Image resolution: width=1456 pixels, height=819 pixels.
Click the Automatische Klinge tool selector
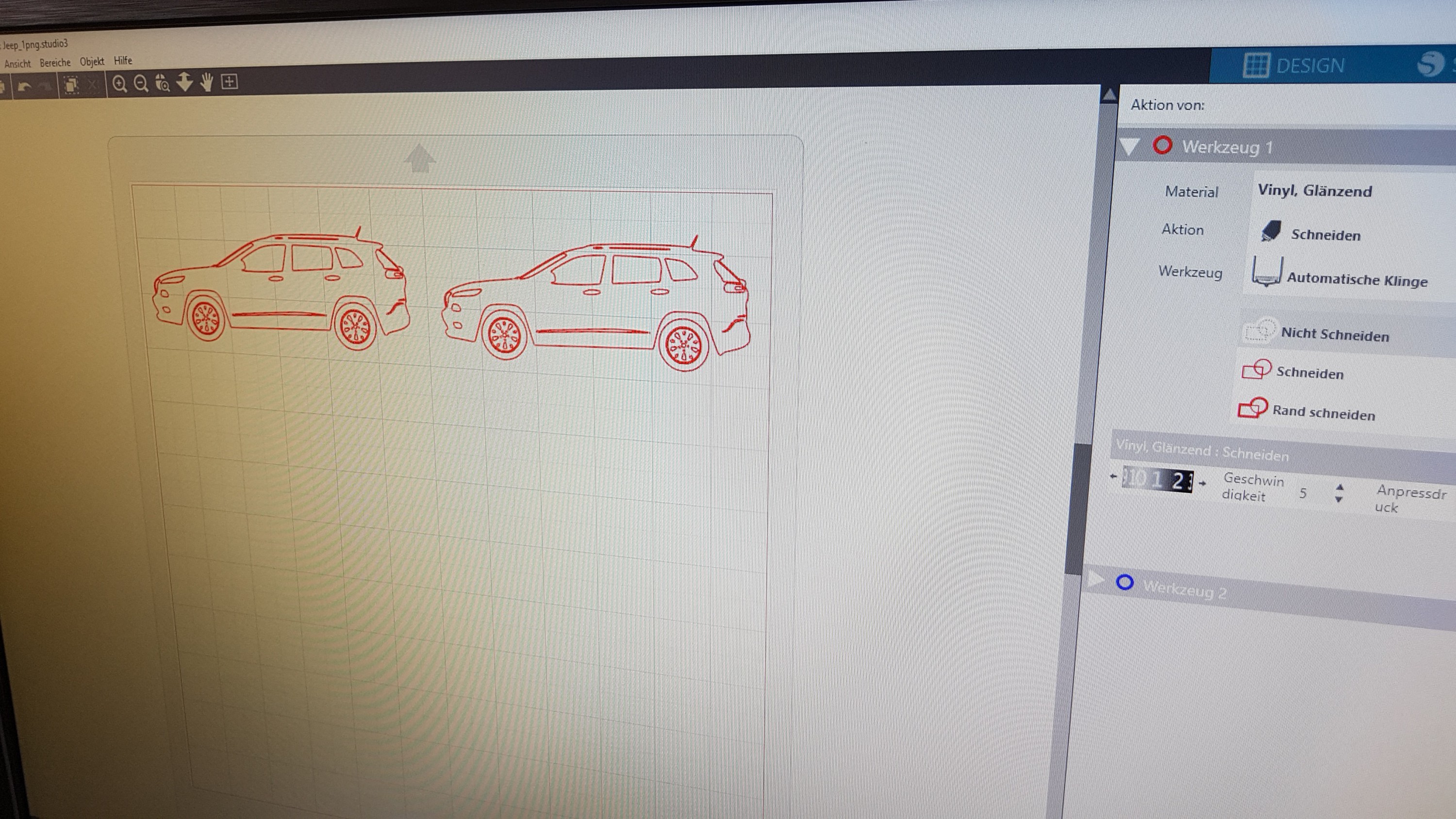click(x=1356, y=279)
